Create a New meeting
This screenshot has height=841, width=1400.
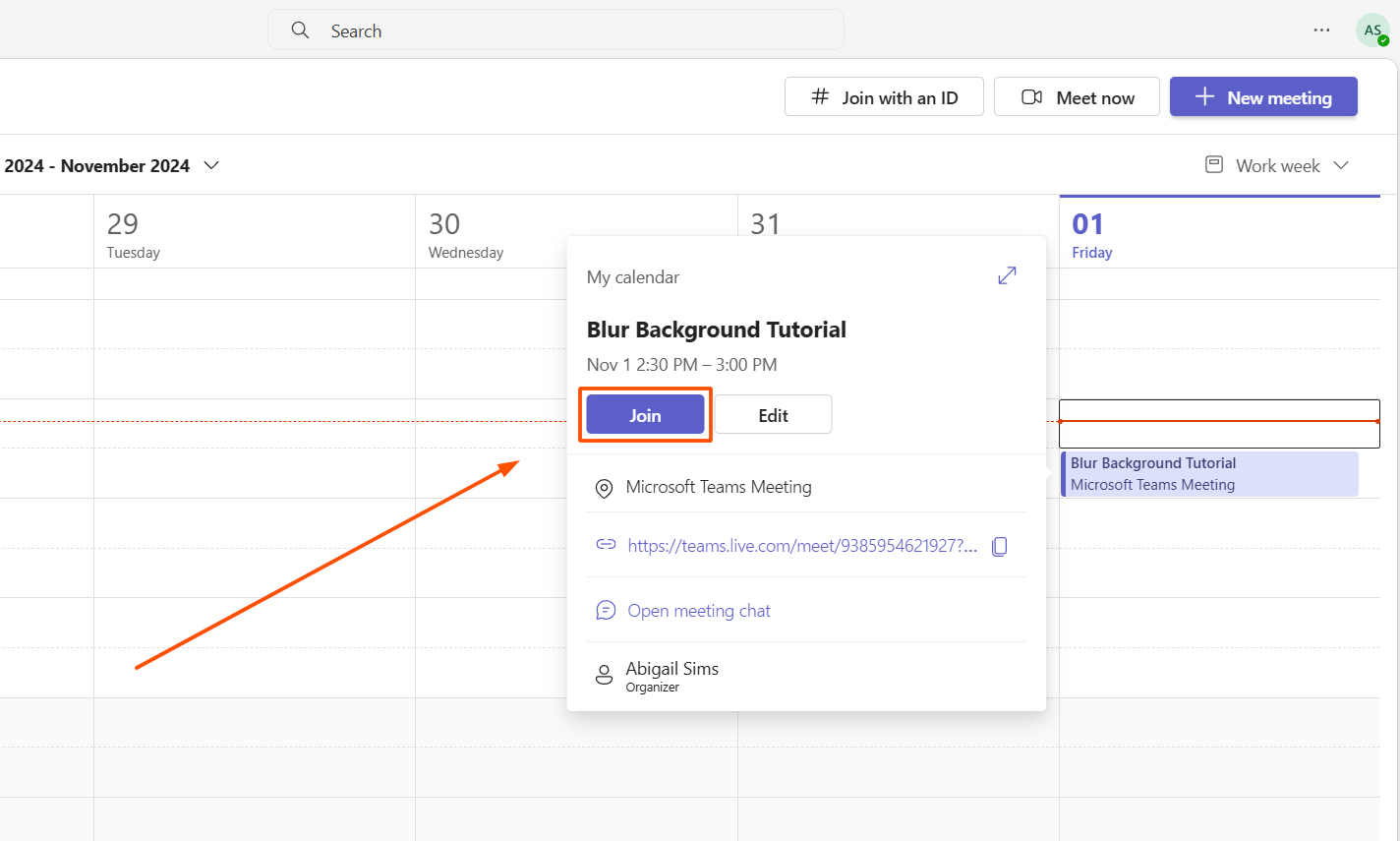point(1263,97)
